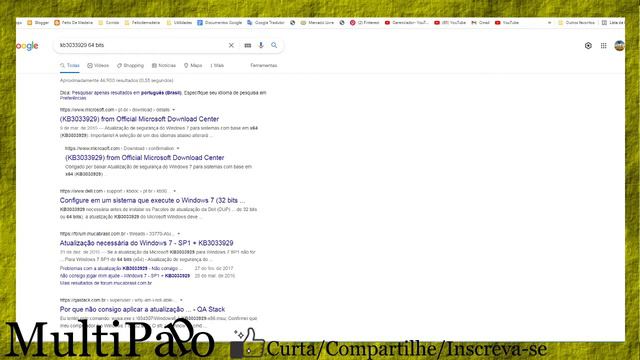Open Por que não consigo aplicar QA Stack result
This screenshot has height=360, width=640.
(142, 309)
